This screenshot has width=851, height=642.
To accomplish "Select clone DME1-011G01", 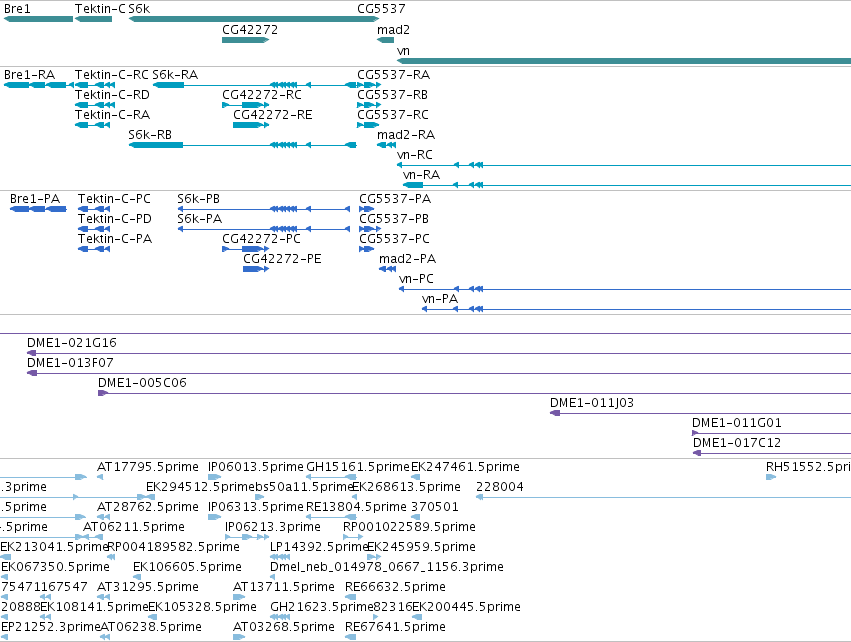I will coord(736,423).
